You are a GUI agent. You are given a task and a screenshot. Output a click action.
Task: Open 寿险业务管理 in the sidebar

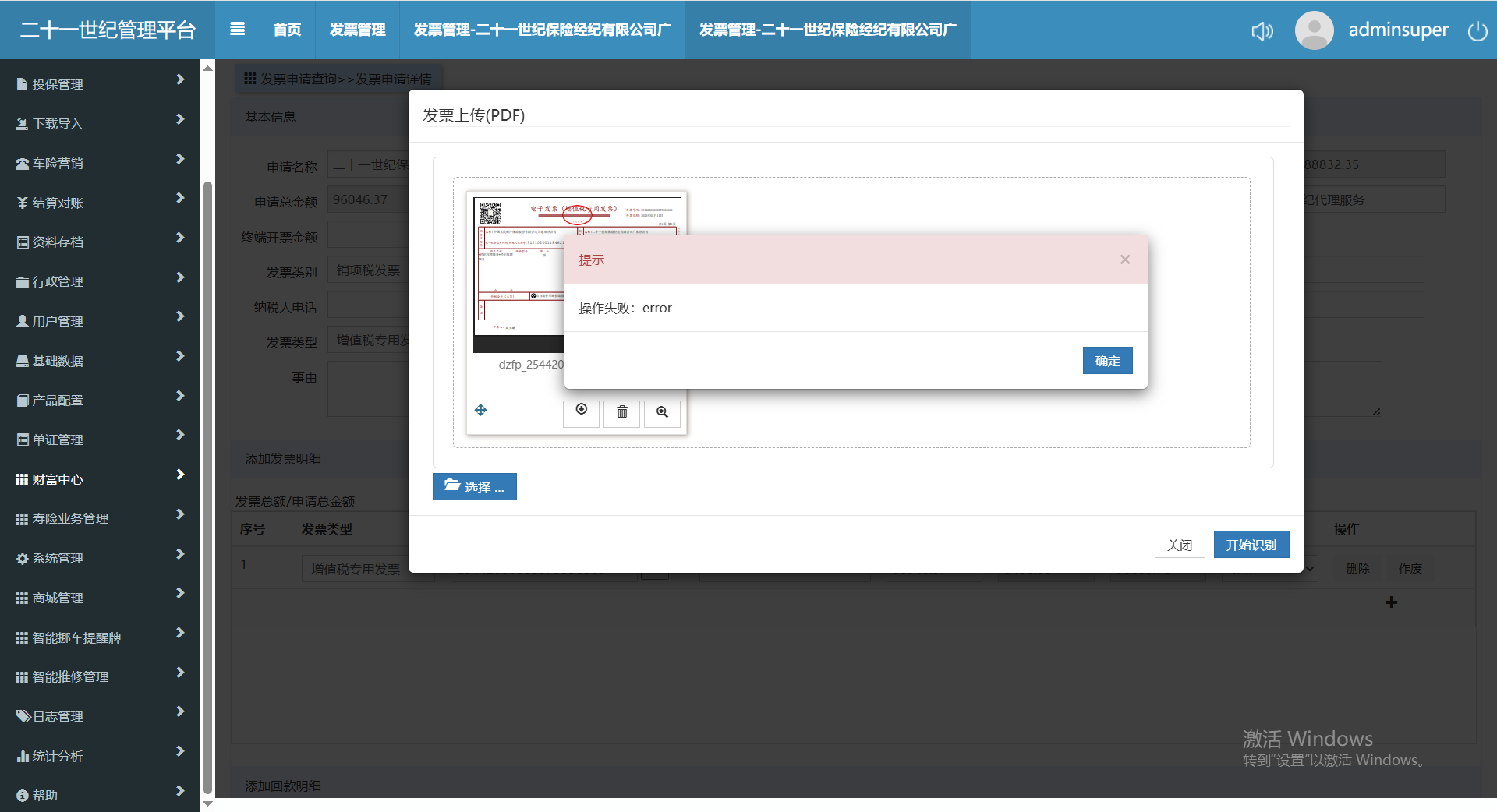pyautogui.click(x=70, y=519)
